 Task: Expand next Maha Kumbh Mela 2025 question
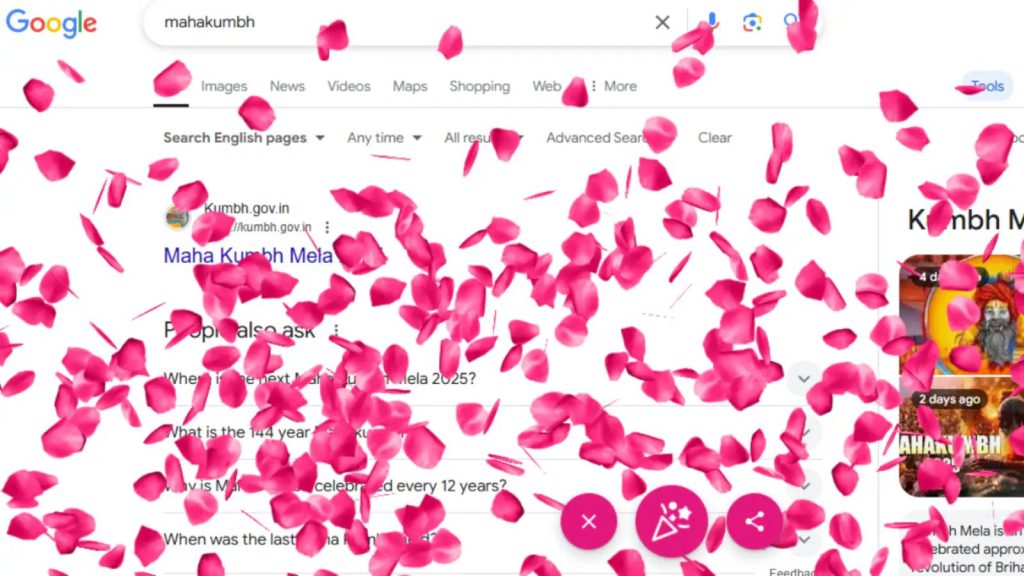tap(483, 379)
